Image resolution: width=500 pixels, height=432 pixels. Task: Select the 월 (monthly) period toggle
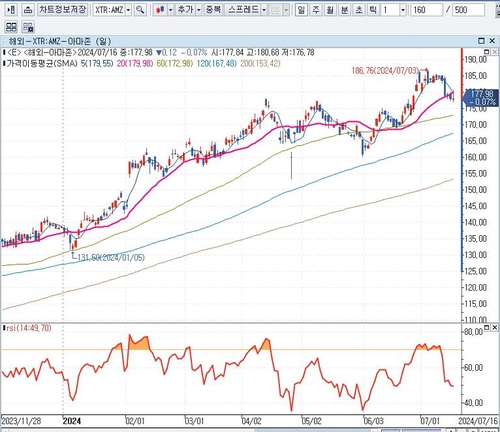pyautogui.click(x=330, y=10)
